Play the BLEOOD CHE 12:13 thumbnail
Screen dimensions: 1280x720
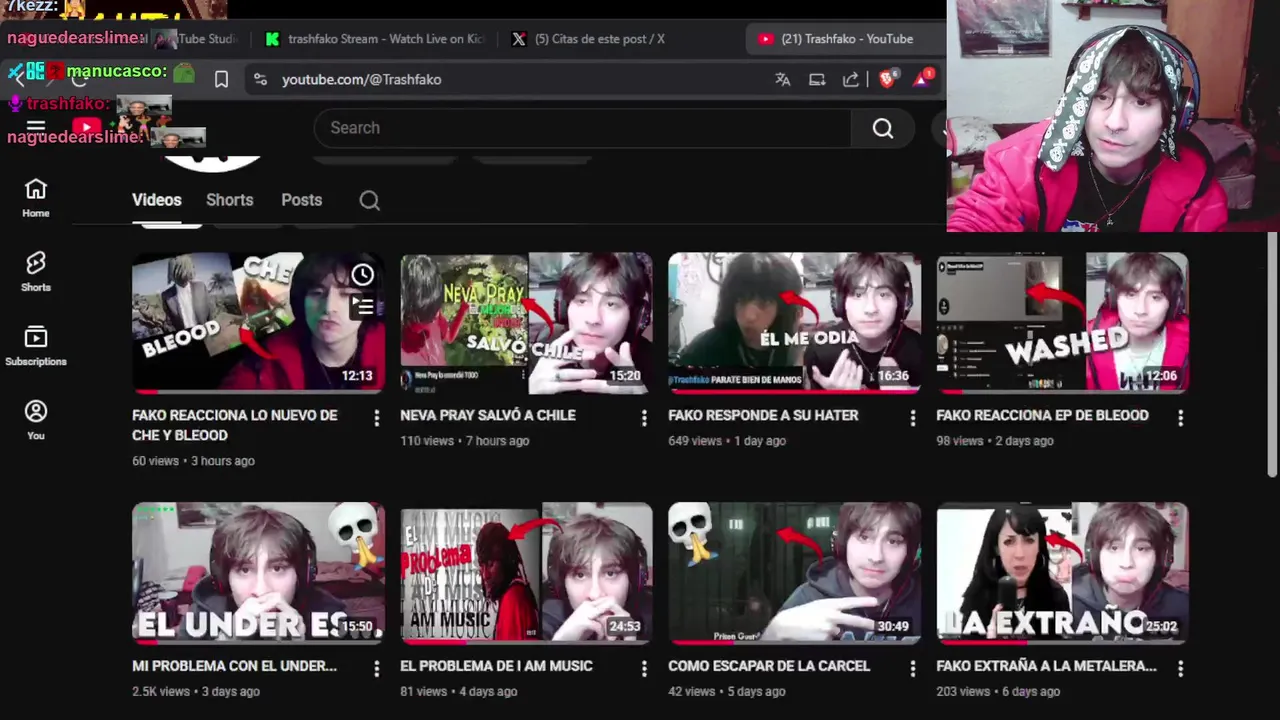pyautogui.click(x=258, y=322)
